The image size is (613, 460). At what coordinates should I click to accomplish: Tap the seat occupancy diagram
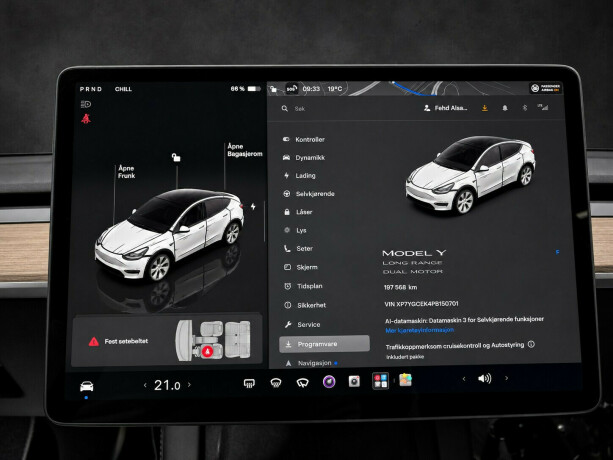213,340
